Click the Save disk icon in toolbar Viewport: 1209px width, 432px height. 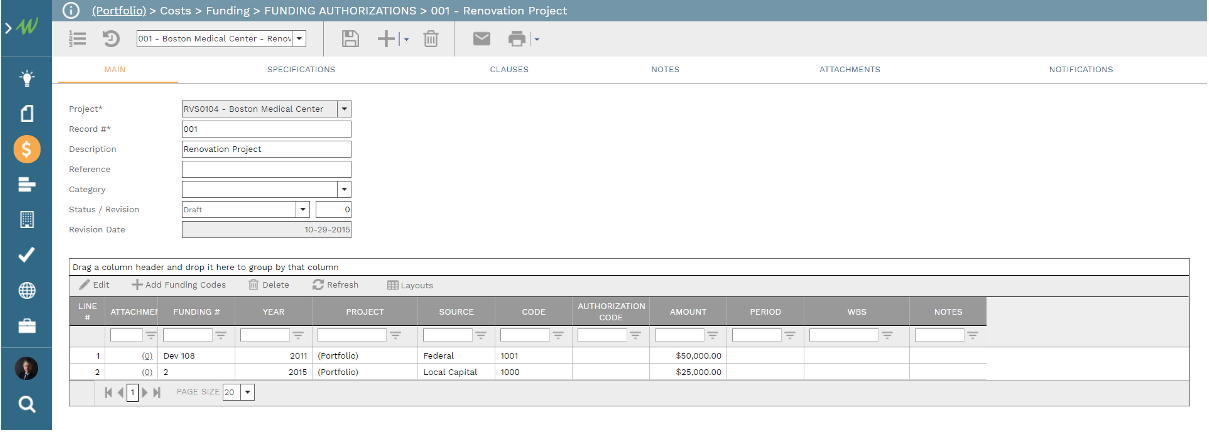tap(350, 39)
